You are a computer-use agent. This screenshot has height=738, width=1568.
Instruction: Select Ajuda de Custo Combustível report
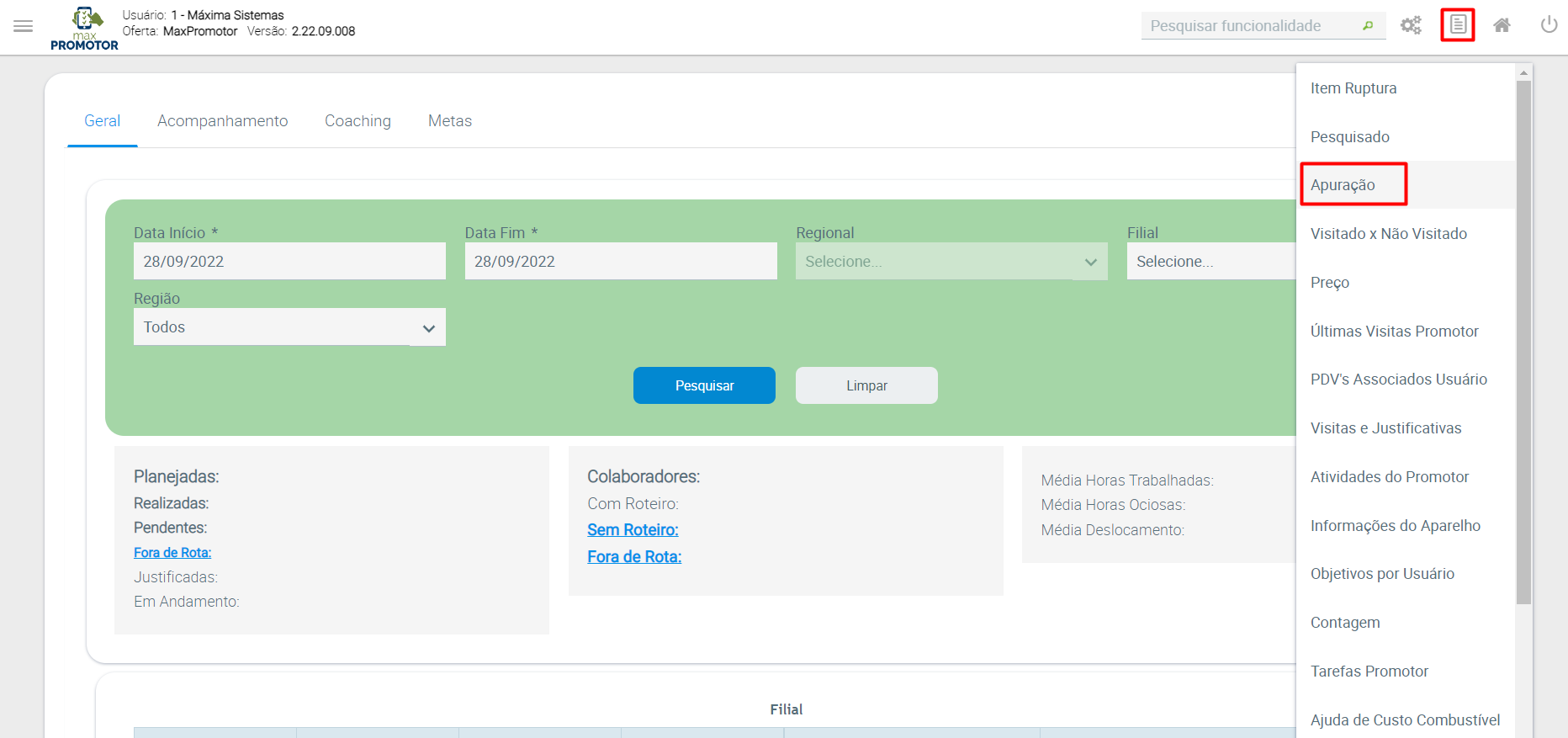coord(1406,719)
